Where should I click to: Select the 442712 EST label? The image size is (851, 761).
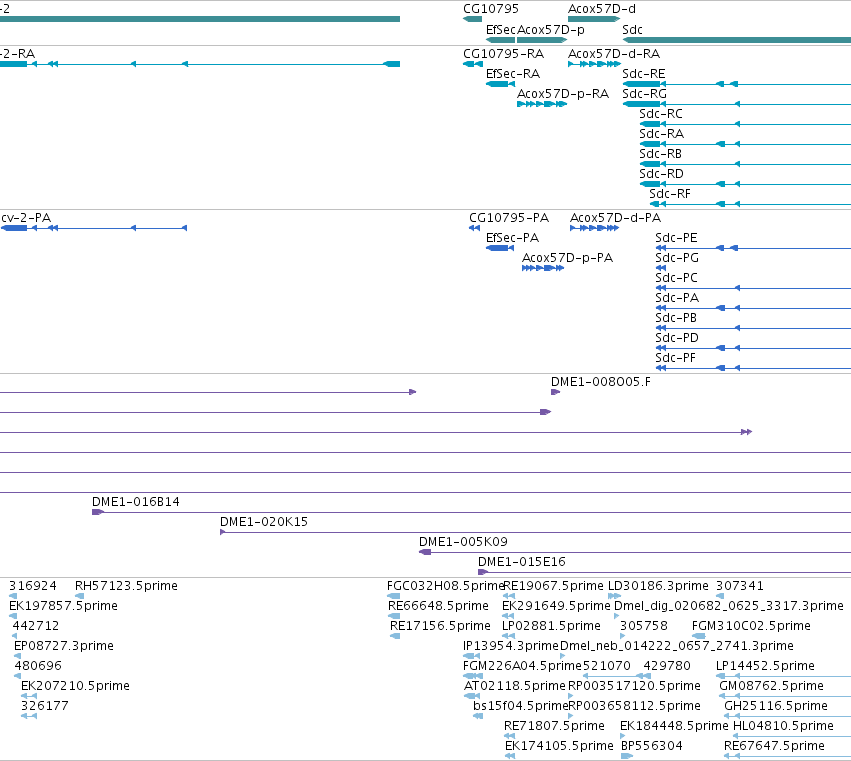coord(35,626)
